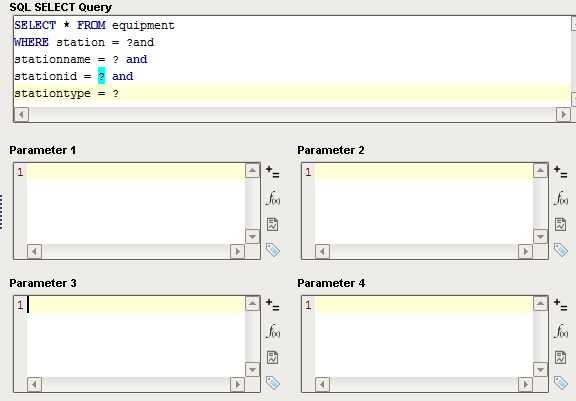Click the expression icon beside Parameter 4

561,305
